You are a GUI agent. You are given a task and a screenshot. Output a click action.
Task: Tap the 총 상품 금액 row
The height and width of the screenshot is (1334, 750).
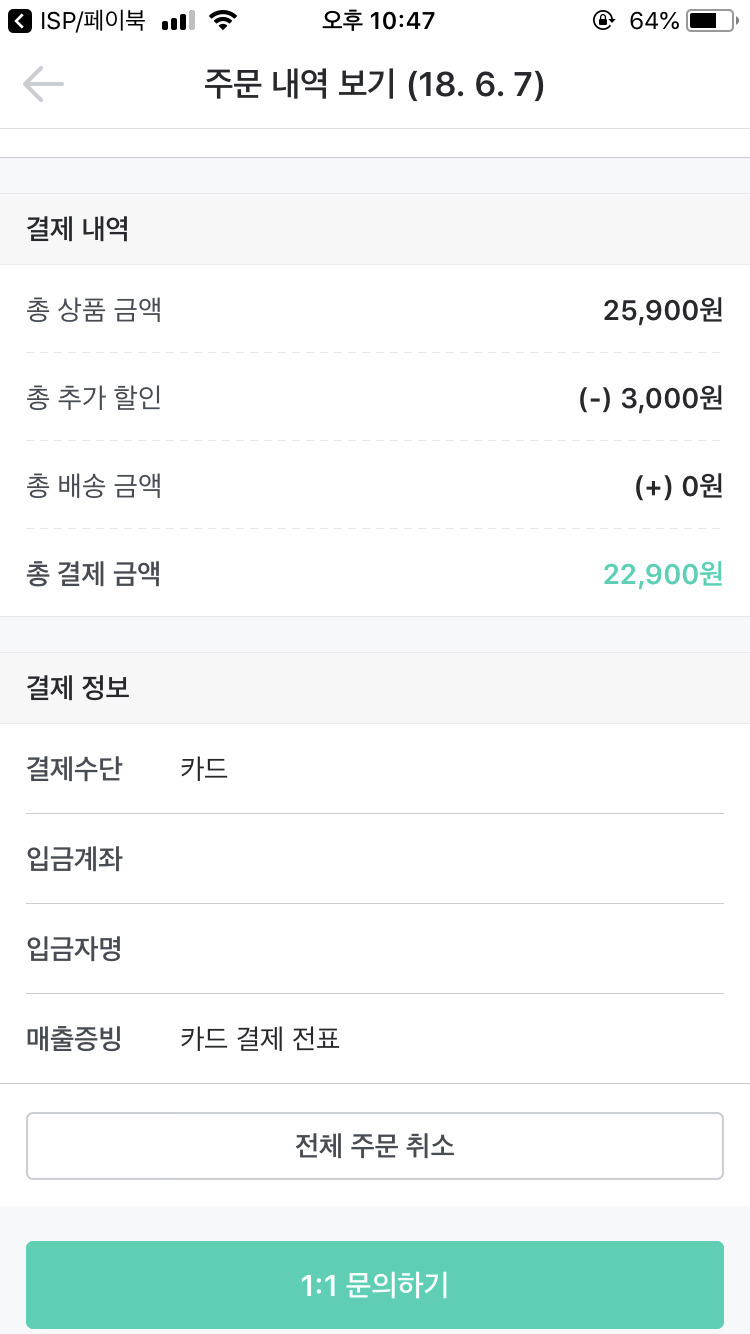click(x=375, y=310)
